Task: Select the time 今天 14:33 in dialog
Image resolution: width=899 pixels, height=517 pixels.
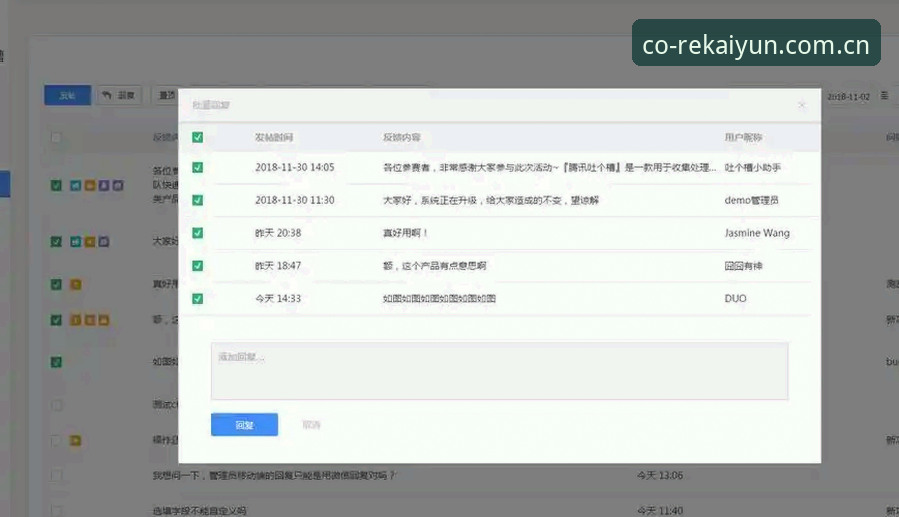Action: click(278, 299)
